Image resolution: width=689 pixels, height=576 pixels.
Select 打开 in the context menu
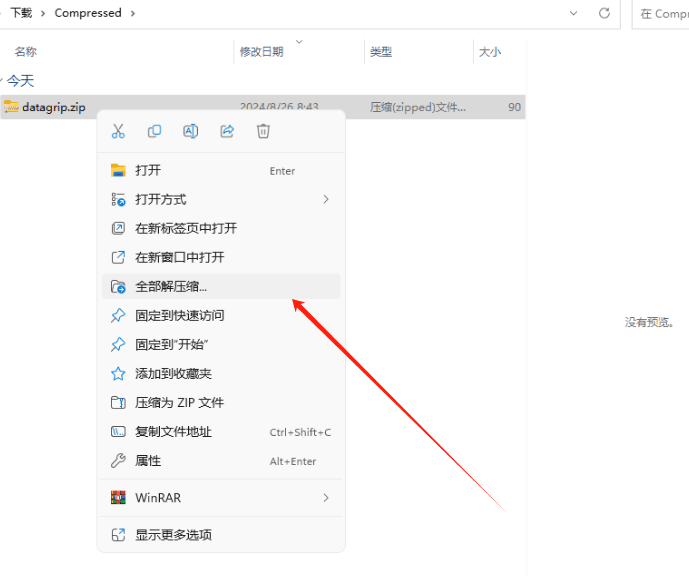click(148, 170)
